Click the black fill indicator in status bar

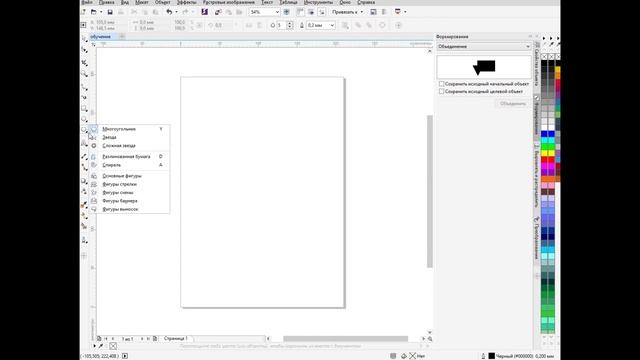point(492,356)
